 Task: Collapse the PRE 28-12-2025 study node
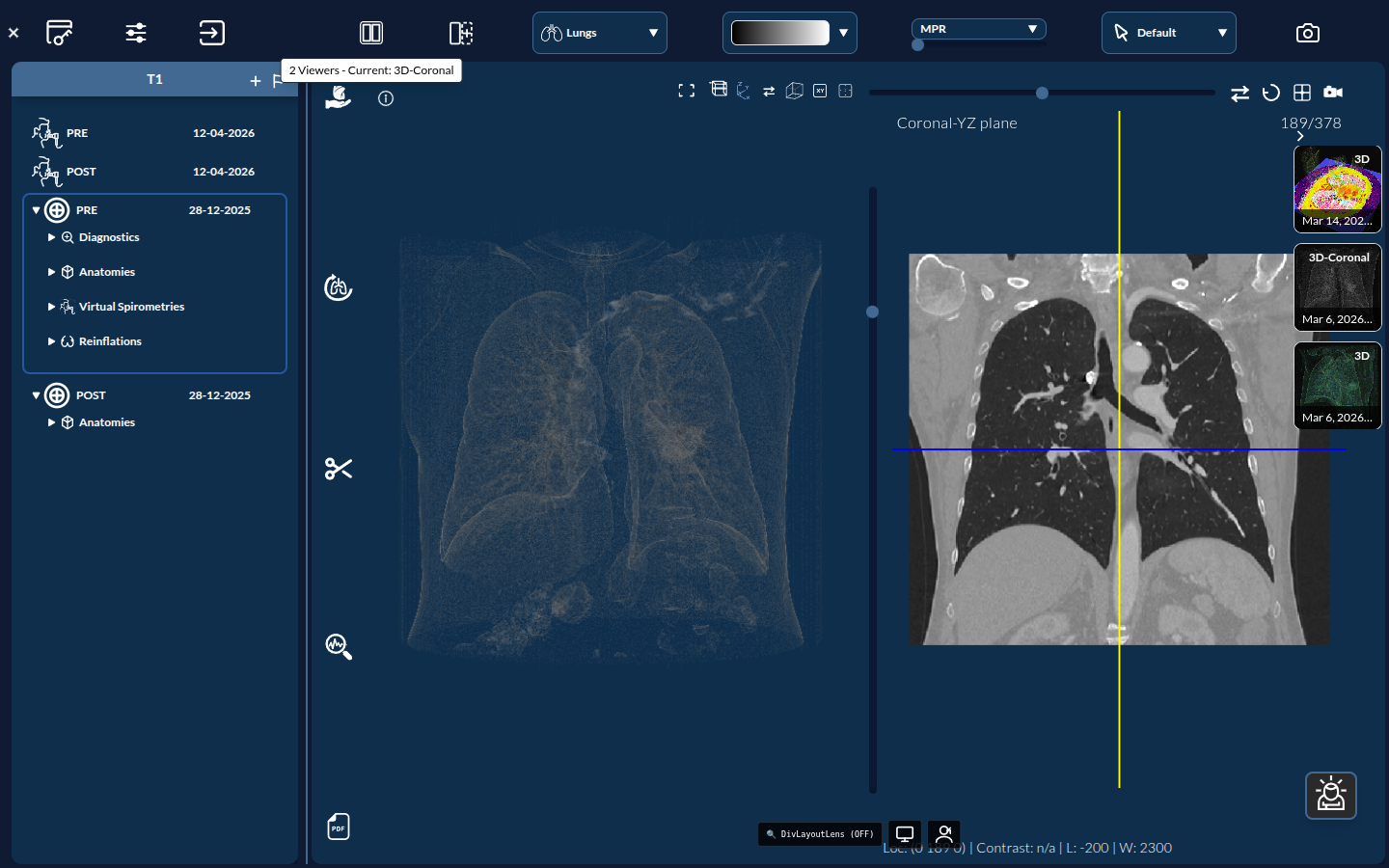click(x=36, y=210)
